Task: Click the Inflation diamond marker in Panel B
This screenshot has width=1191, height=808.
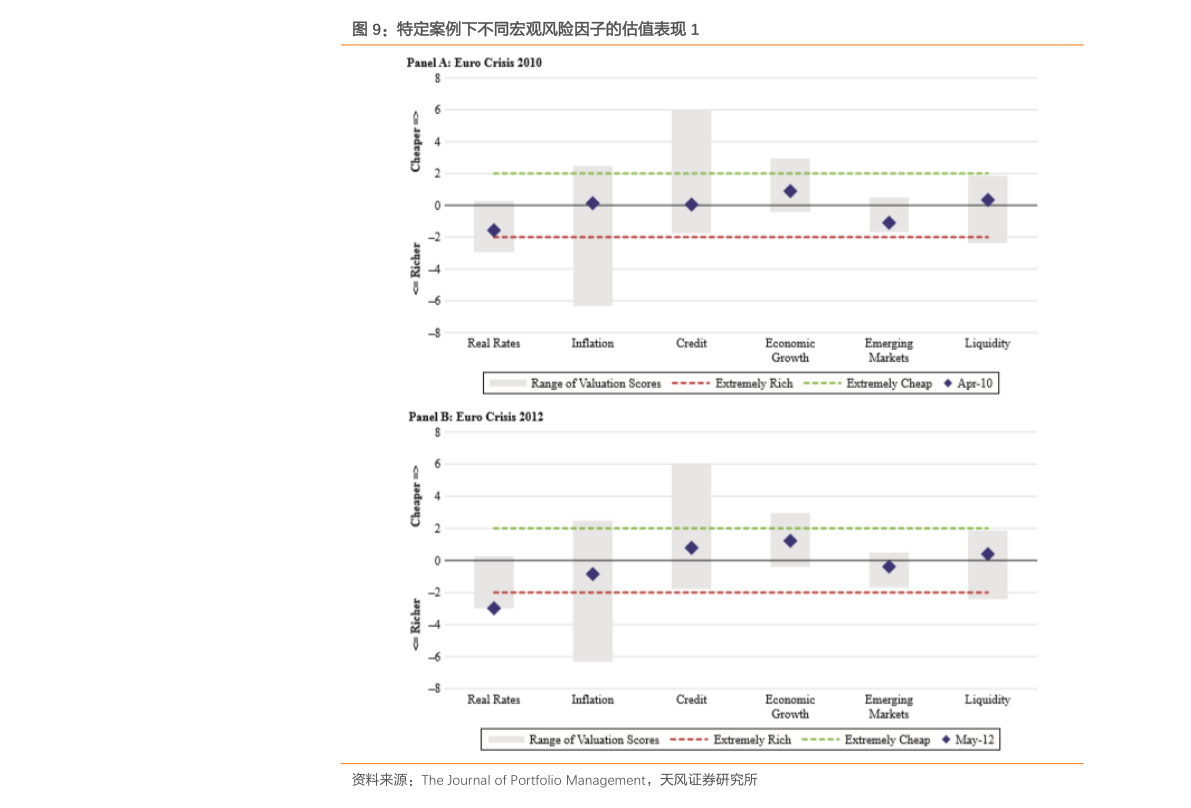Action: point(592,574)
